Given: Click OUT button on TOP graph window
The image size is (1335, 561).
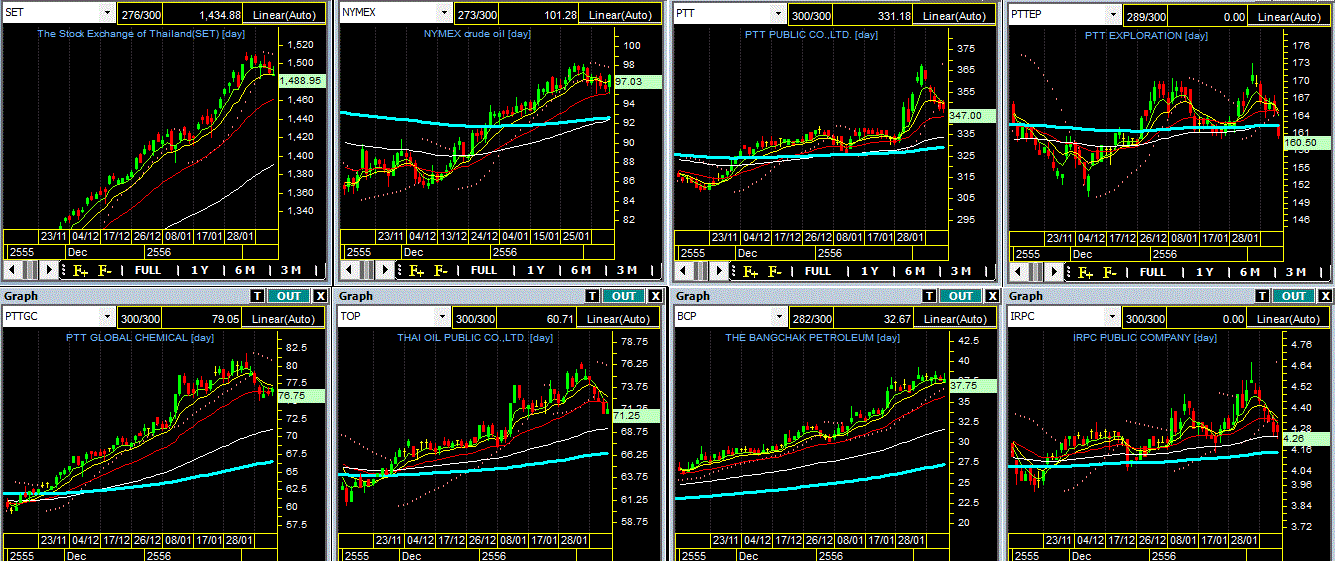Looking at the screenshot, I should coord(625,295).
